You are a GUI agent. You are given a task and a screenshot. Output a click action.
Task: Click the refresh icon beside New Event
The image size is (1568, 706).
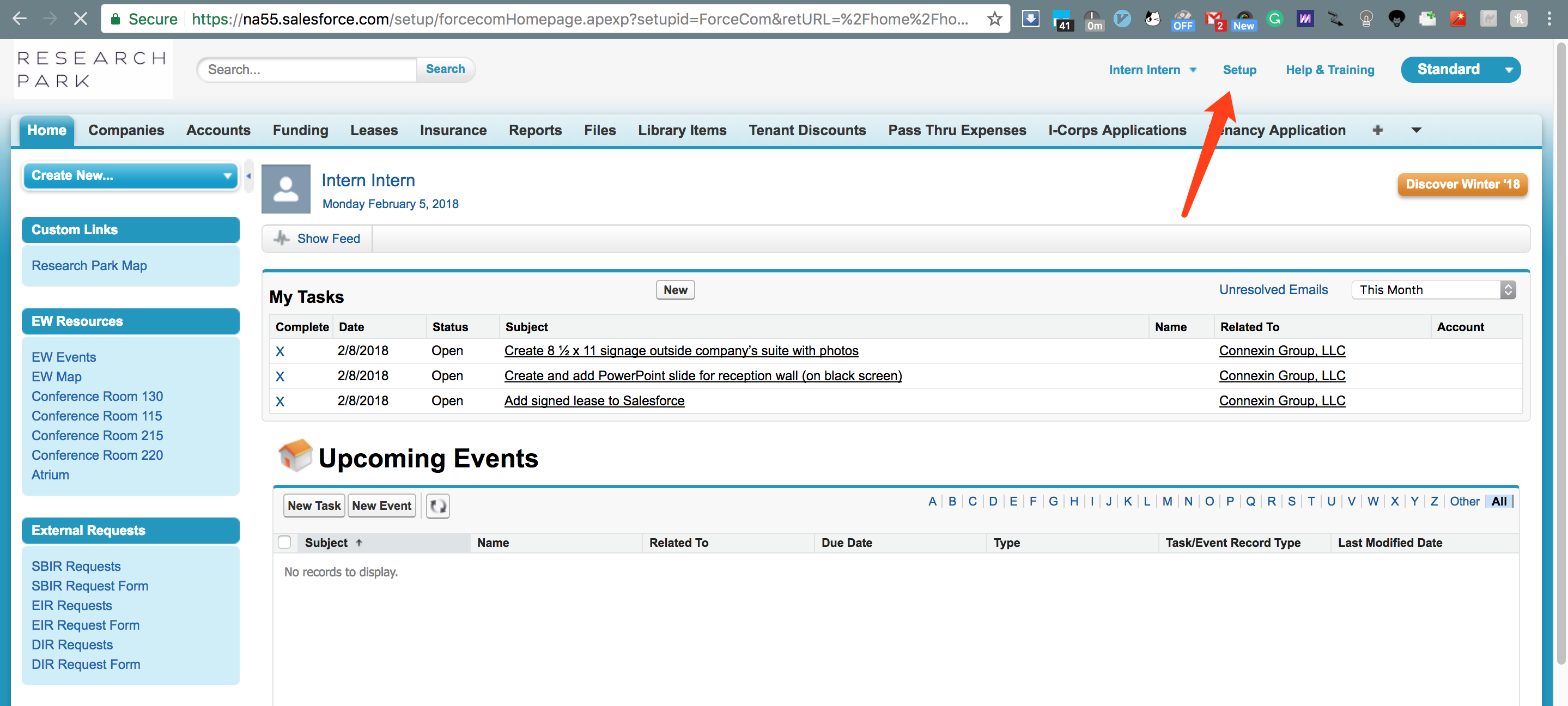point(437,506)
